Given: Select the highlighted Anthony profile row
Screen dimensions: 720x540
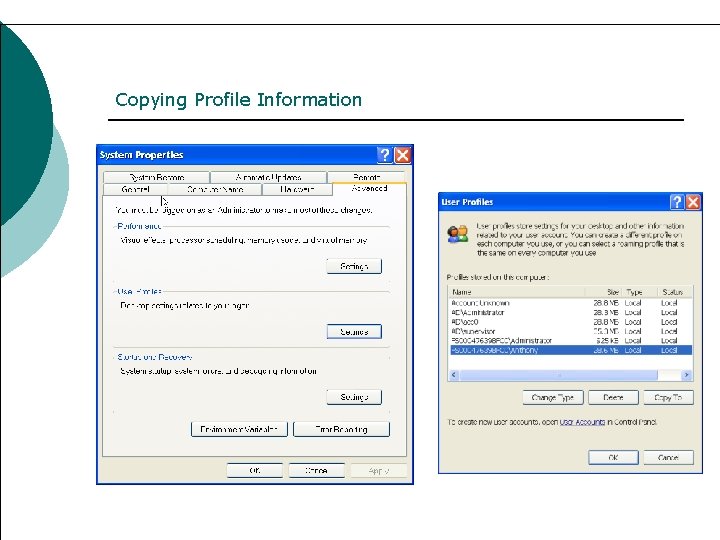Looking at the screenshot, I should click(570, 350).
